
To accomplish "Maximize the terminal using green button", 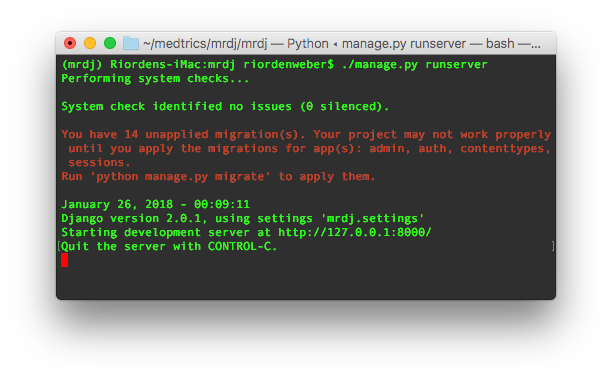I will pyautogui.click(x=110, y=43).
